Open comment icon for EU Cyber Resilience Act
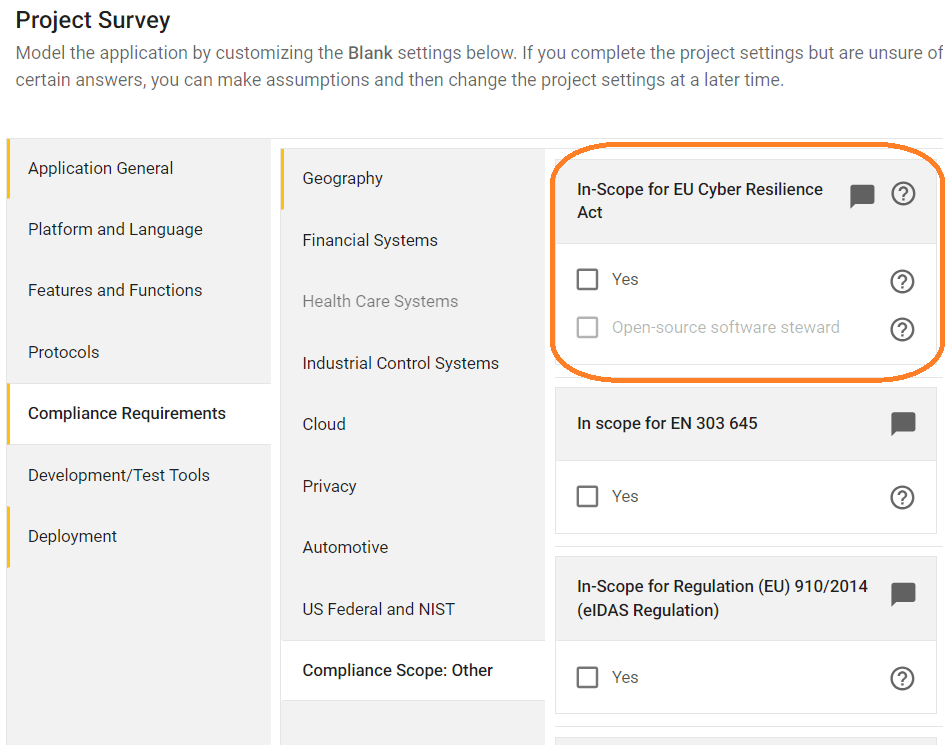947x745 pixels. click(x=862, y=196)
